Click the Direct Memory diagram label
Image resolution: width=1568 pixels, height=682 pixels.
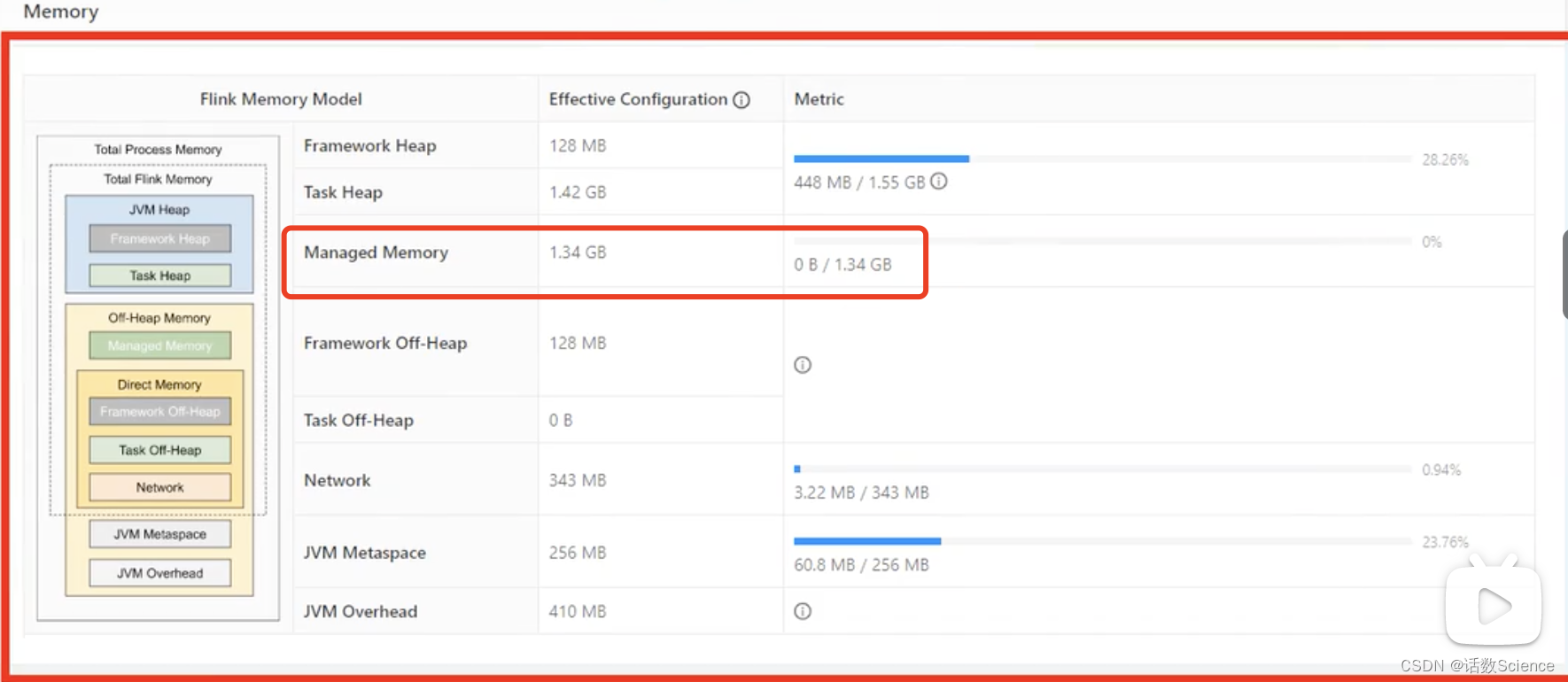(159, 384)
